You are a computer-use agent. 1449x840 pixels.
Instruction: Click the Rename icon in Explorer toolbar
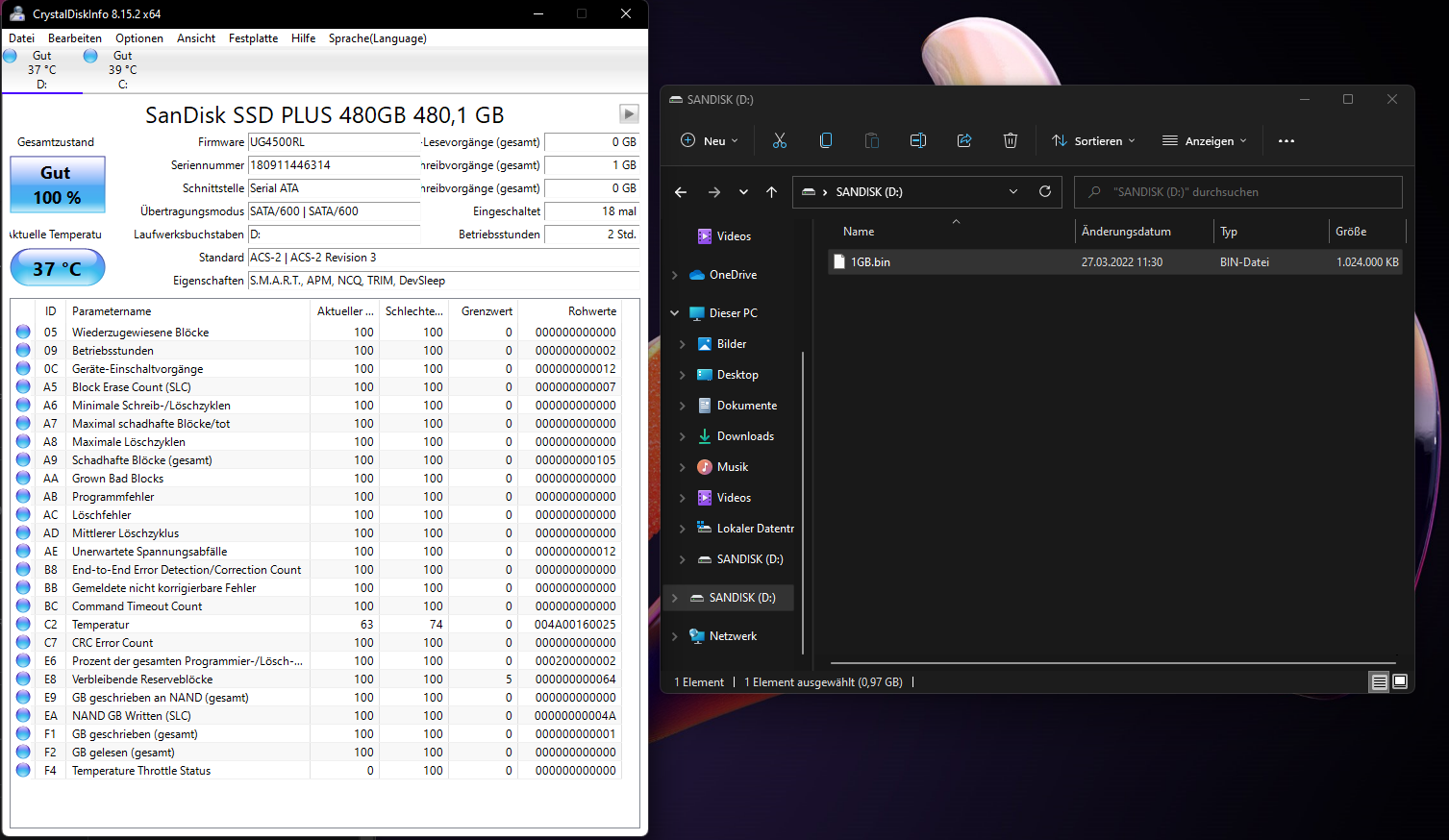(x=918, y=140)
